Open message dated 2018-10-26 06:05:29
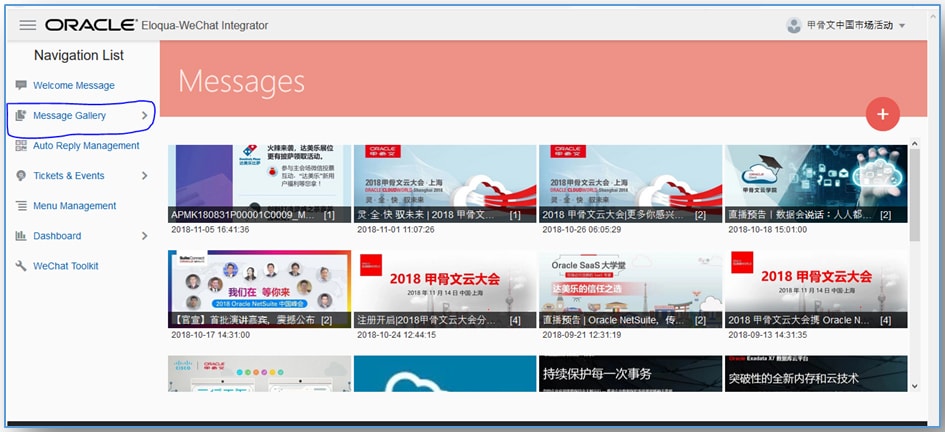The width and height of the screenshot is (945, 432). coord(630,184)
